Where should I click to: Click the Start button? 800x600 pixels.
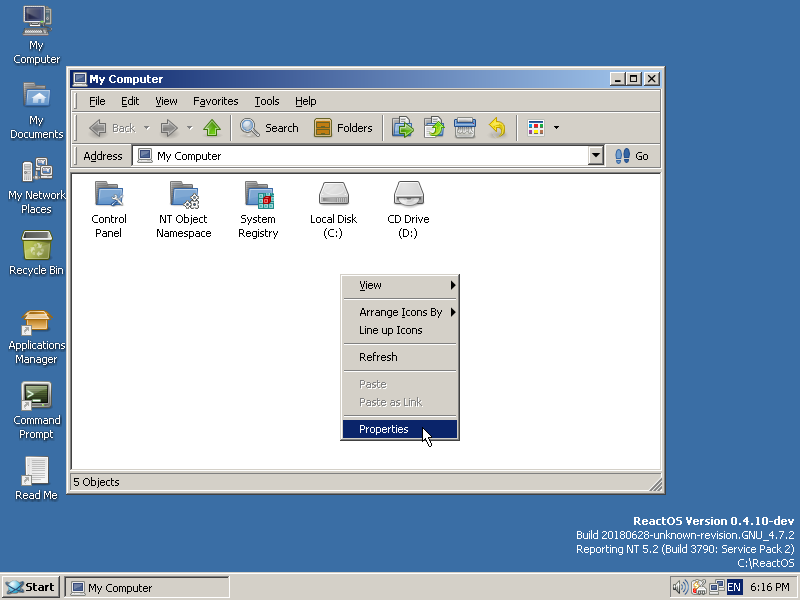coord(31,587)
